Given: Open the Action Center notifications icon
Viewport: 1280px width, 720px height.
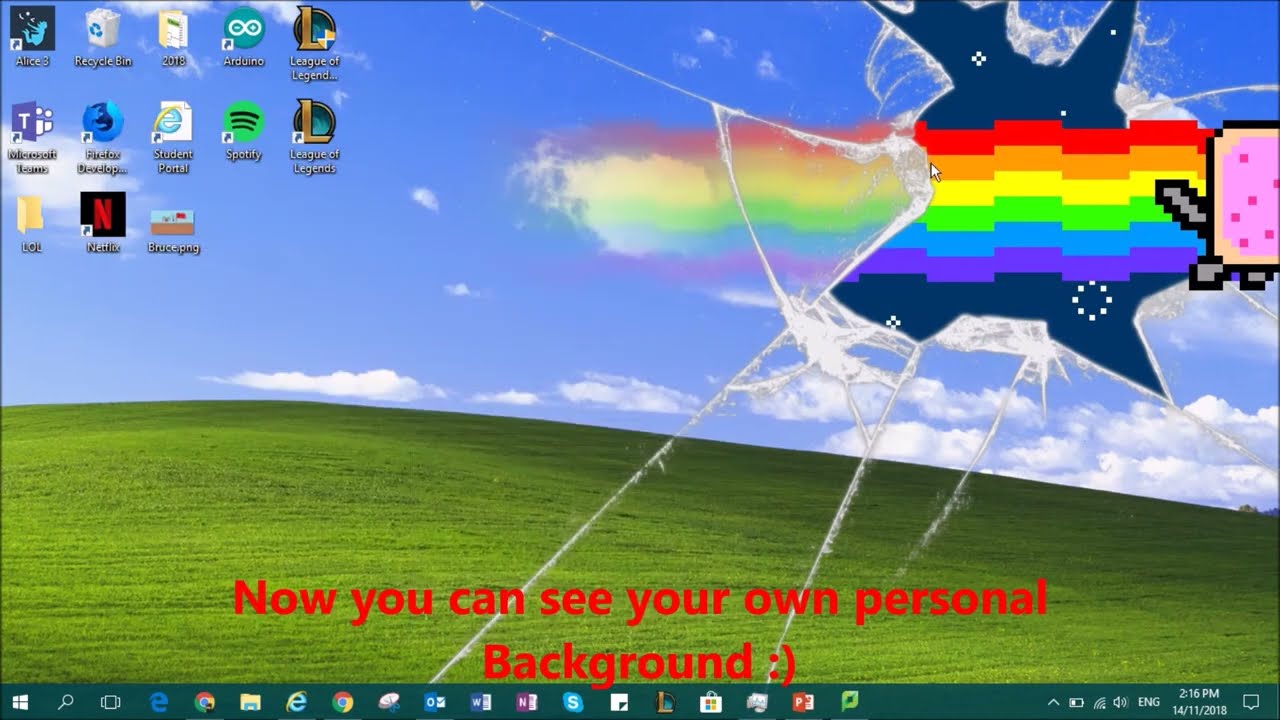Looking at the screenshot, I should click(x=1250, y=702).
